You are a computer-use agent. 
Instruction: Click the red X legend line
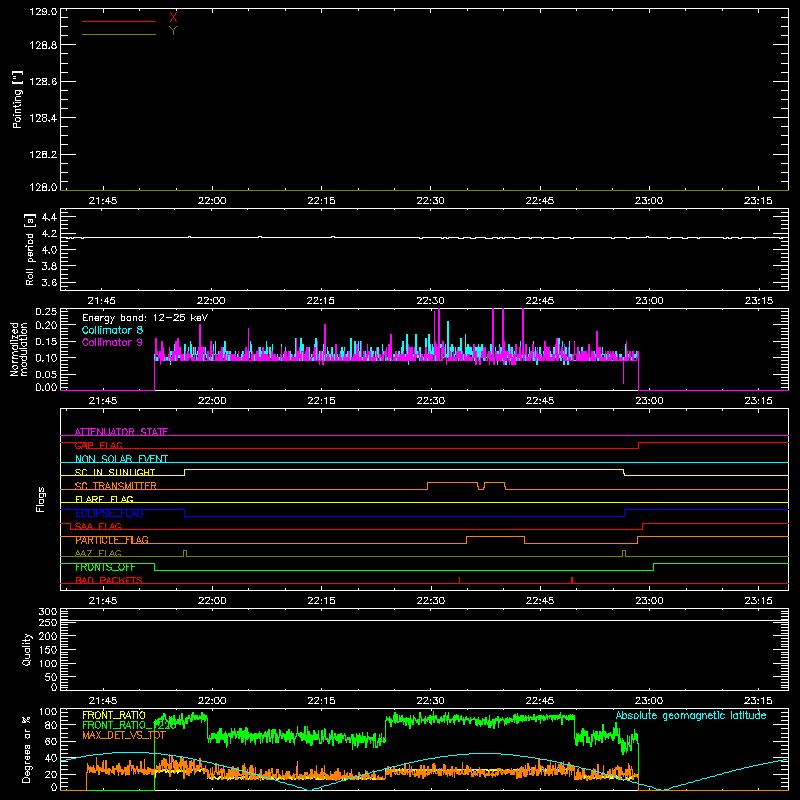coord(119,21)
